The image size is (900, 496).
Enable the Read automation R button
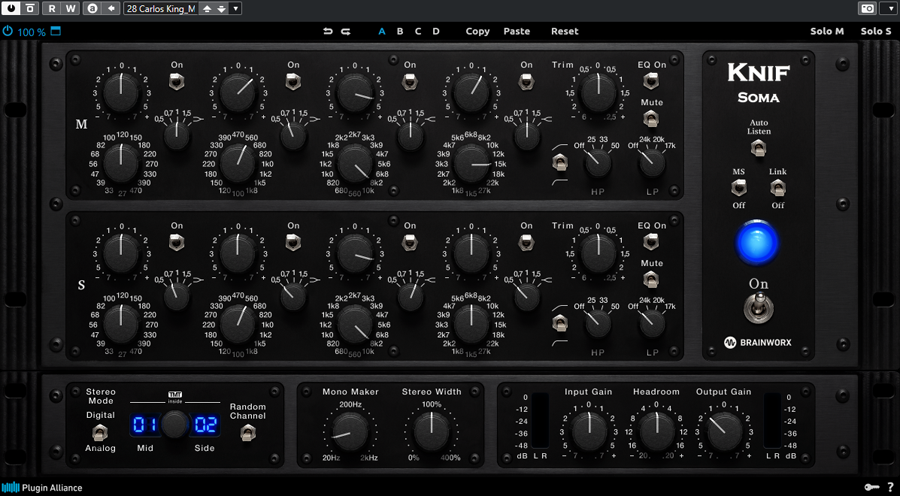pyautogui.click(x=52, y=9)
